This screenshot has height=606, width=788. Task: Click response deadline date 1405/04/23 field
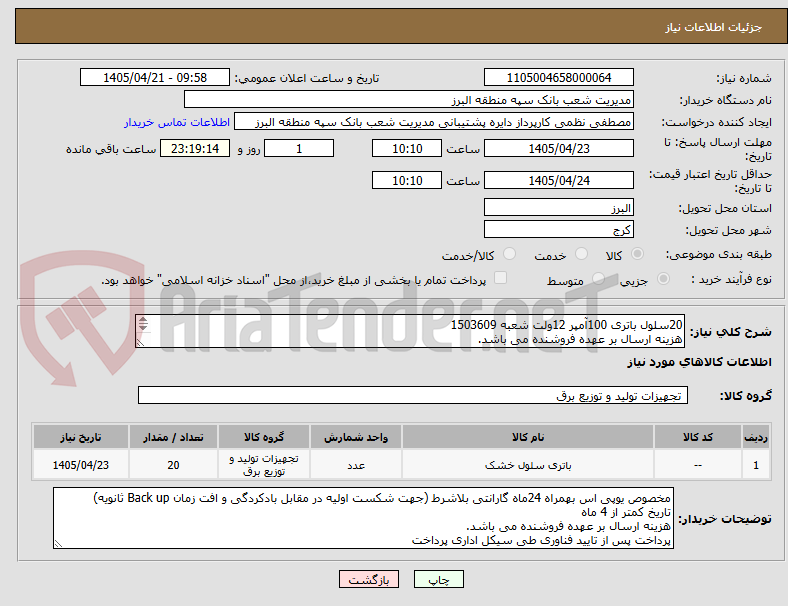point(558,148)
